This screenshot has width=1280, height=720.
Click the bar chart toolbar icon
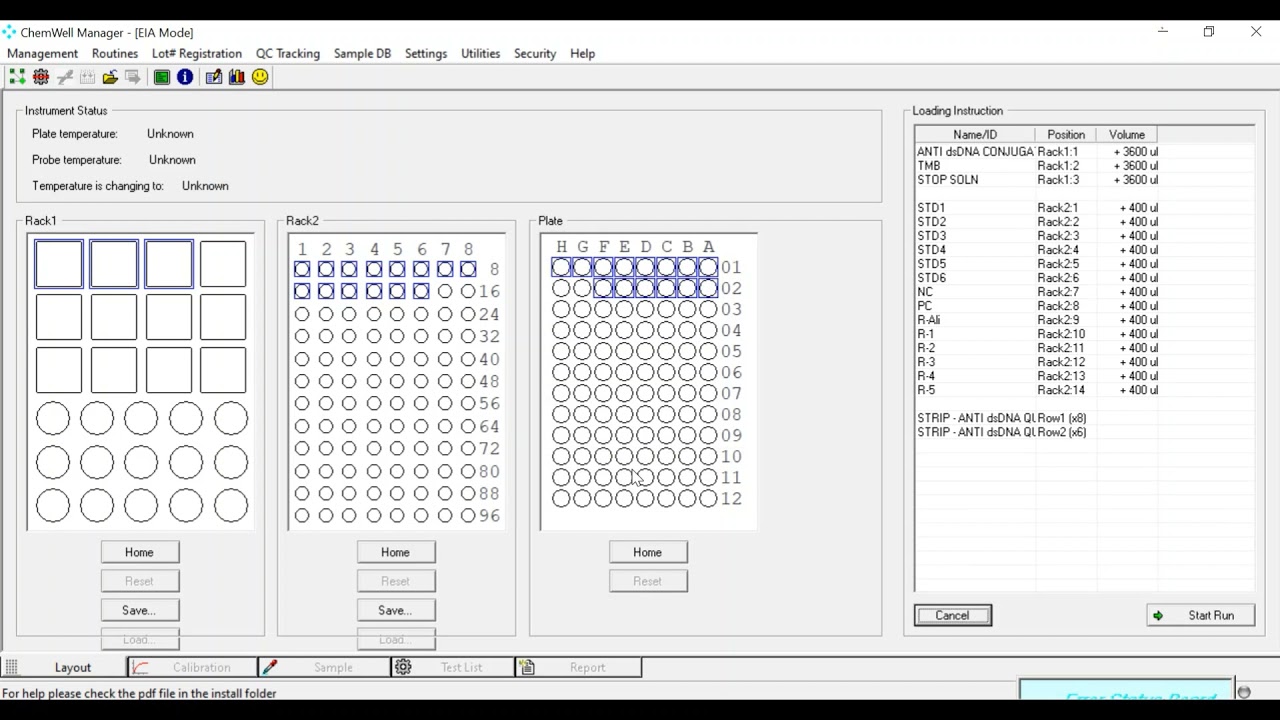[x=237, y=77]
